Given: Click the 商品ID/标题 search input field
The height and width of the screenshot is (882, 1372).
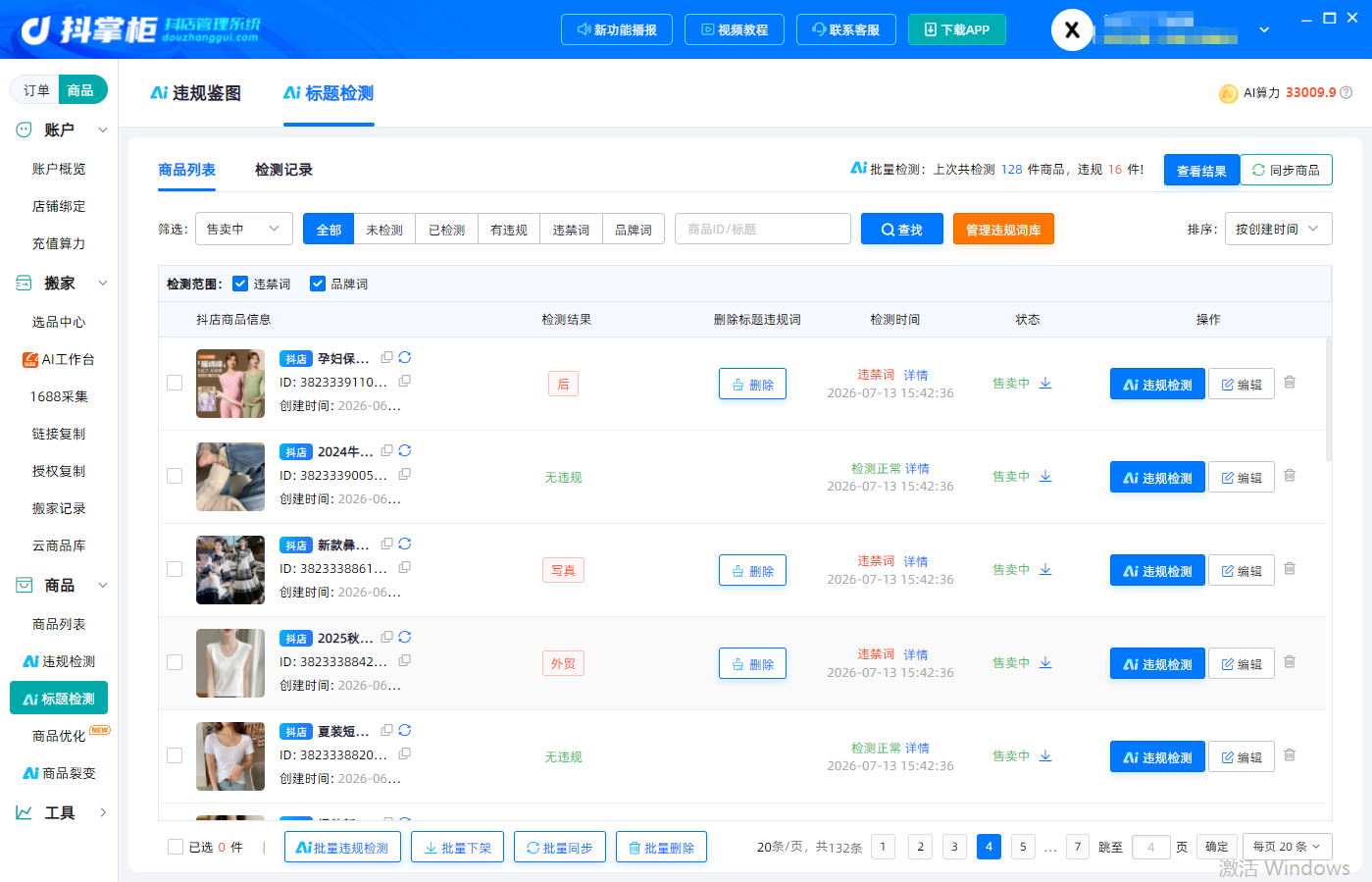Looking at the screenshot, I should click(x=763, y=229).
